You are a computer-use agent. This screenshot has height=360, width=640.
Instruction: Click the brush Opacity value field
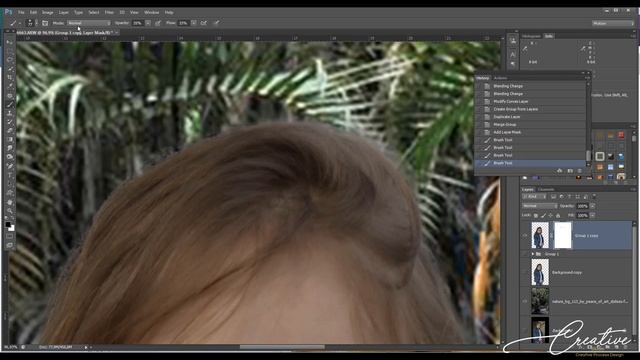point(138,23)
